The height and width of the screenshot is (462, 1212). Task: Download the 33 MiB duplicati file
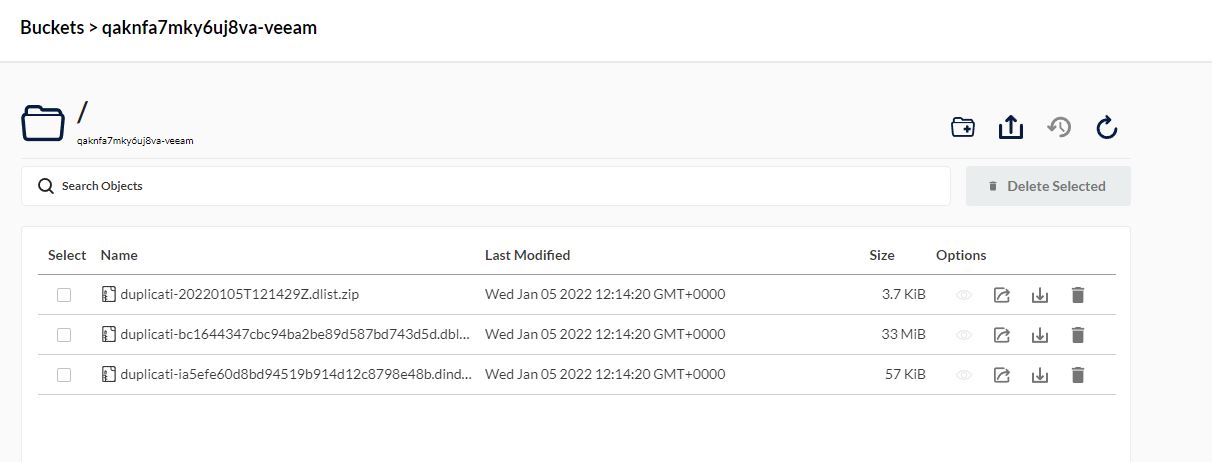[x=1039, y=335]
